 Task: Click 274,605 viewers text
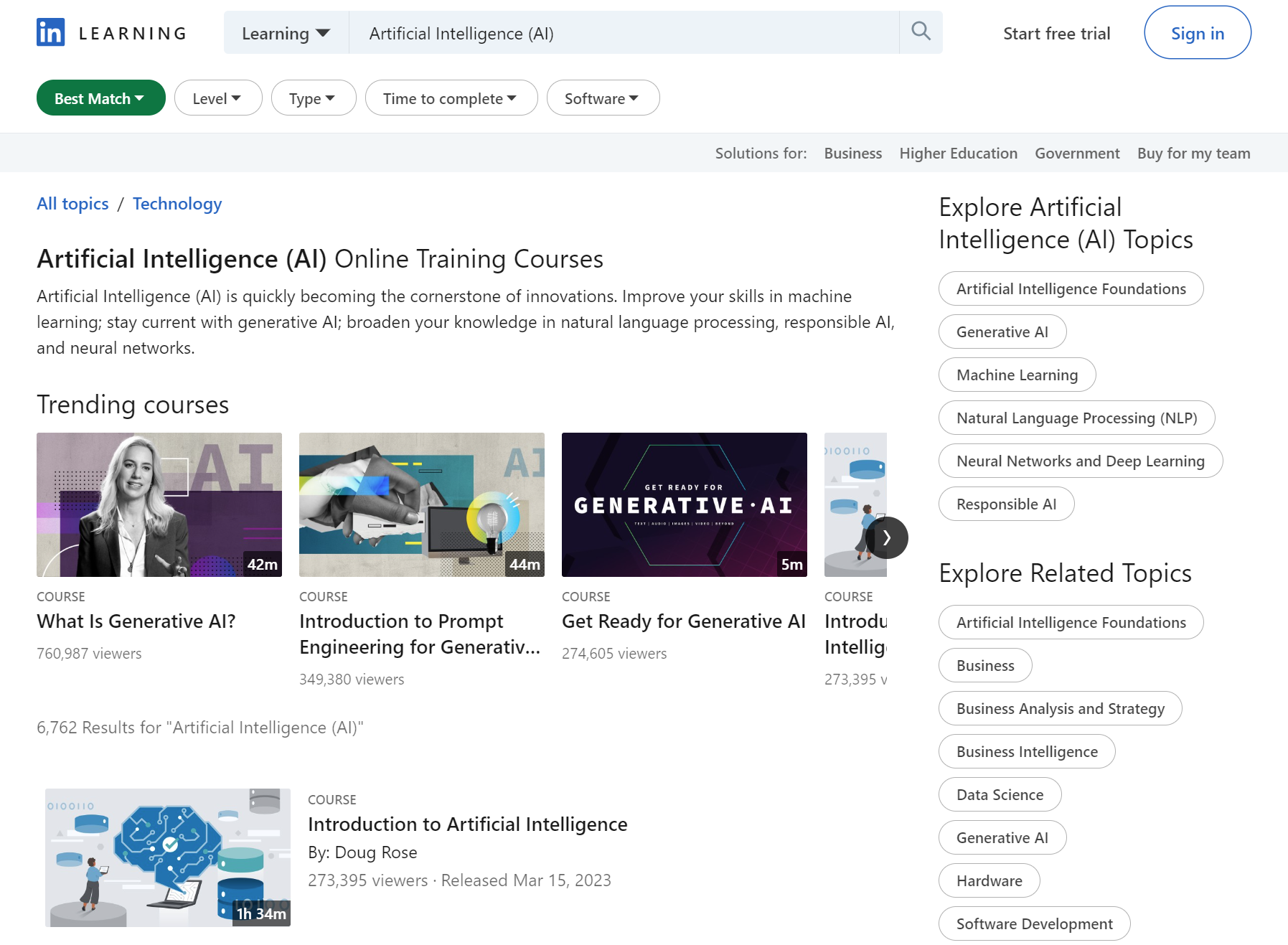coord(614,654)
